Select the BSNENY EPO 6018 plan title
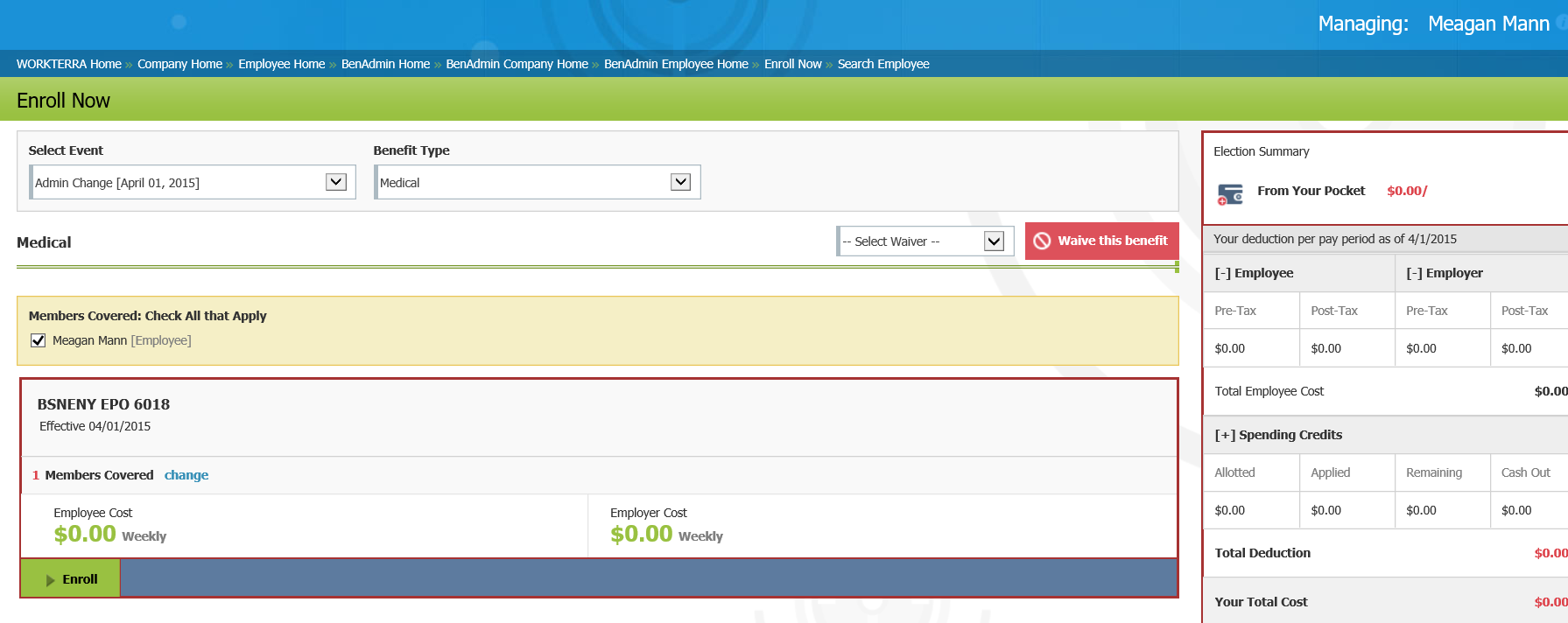The height and width of the screenshot is (623, 1568). tap(103, 404)
